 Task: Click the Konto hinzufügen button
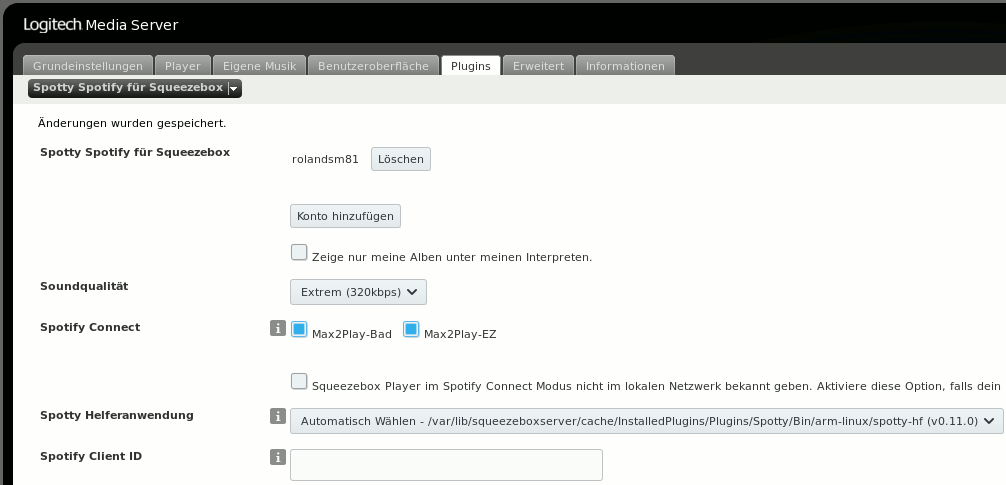click(x=345, y=216)
